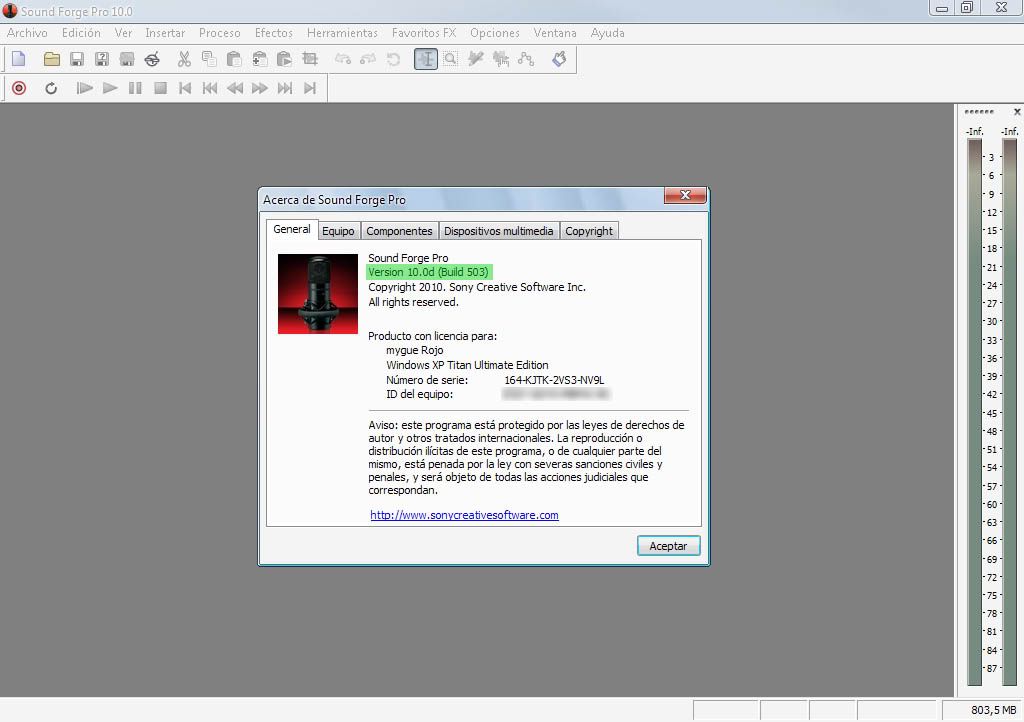Switch to the Equipo tab
Image resolution: width=1024 pixels, height=722 pixels.
[338, 231]
